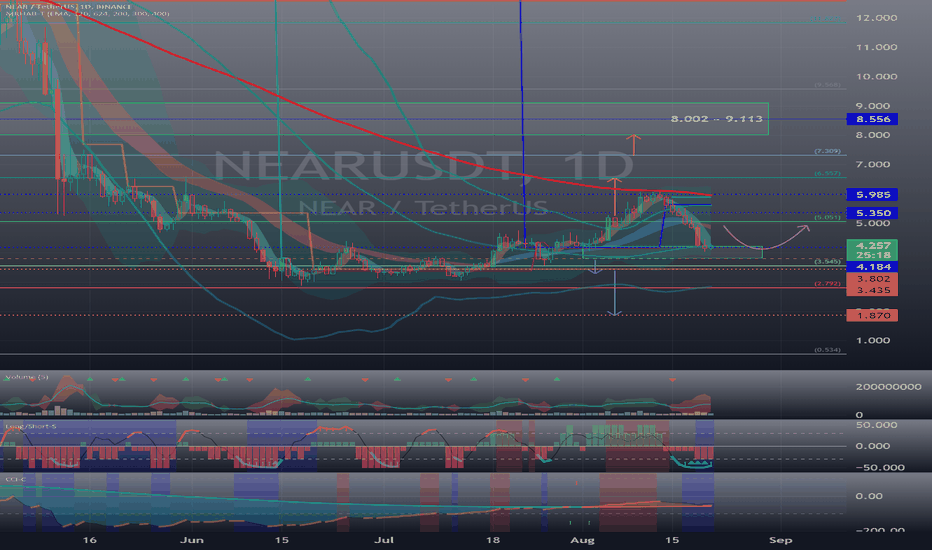Select the (2.792) Fibonacci level label

point(827,284)
